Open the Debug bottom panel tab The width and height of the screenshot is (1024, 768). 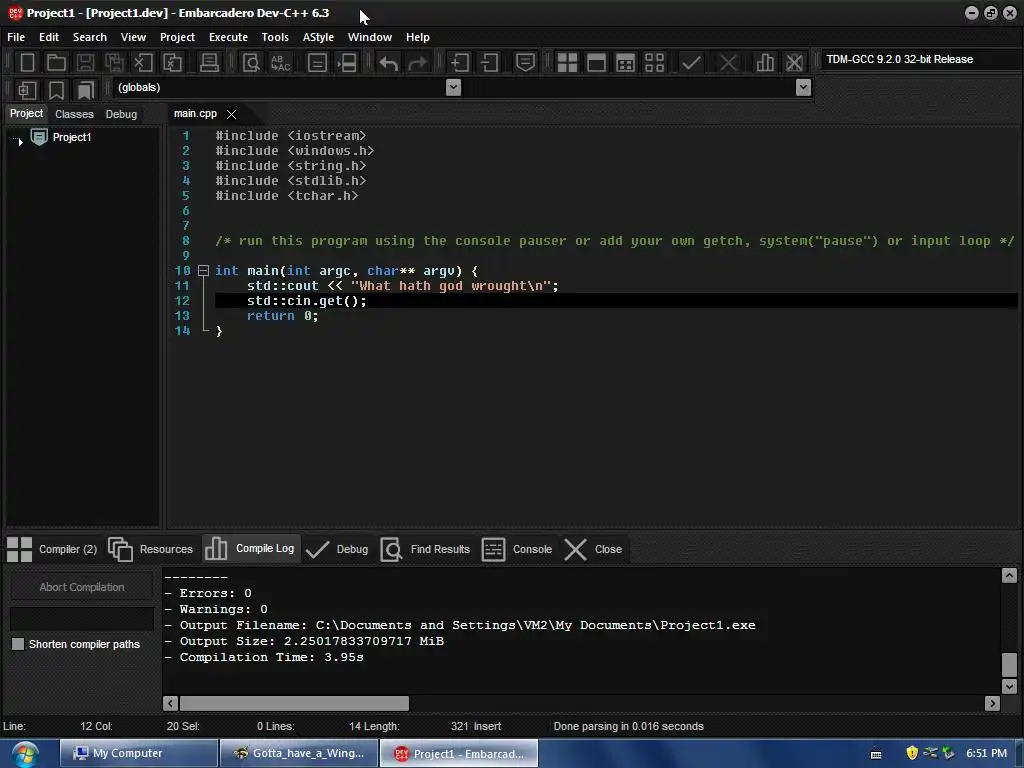coord(337,549)
